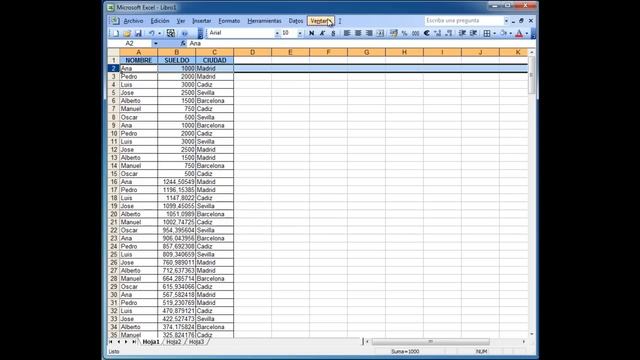The width and height of the screenshot is (640, 360).
Task: Open the Insertar menu
Action: (202, 21)
